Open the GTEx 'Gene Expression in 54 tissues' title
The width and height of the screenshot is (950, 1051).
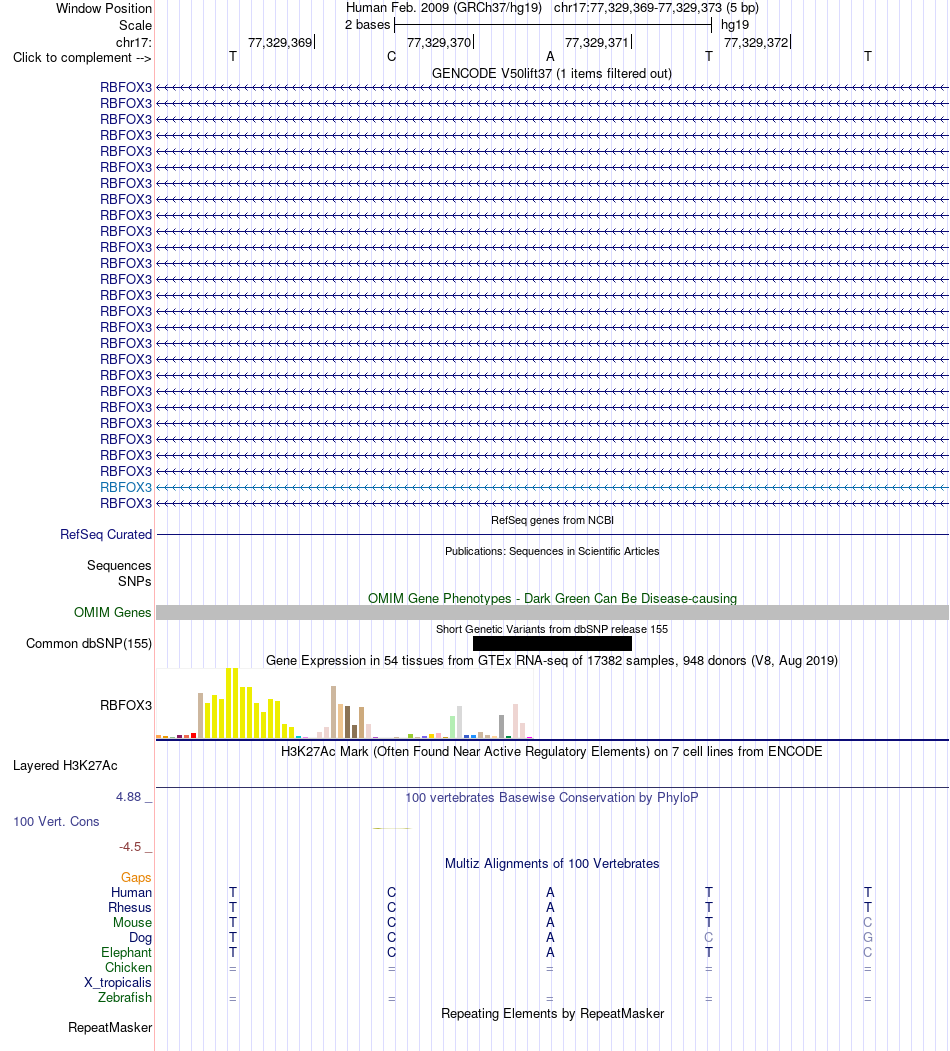[x=552, y=660]
